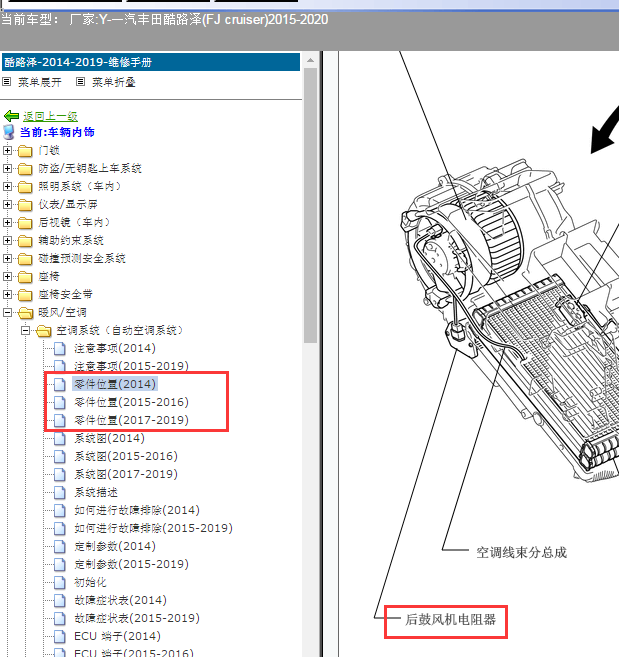Click the open 暖风/空调 folder icon

26,313
